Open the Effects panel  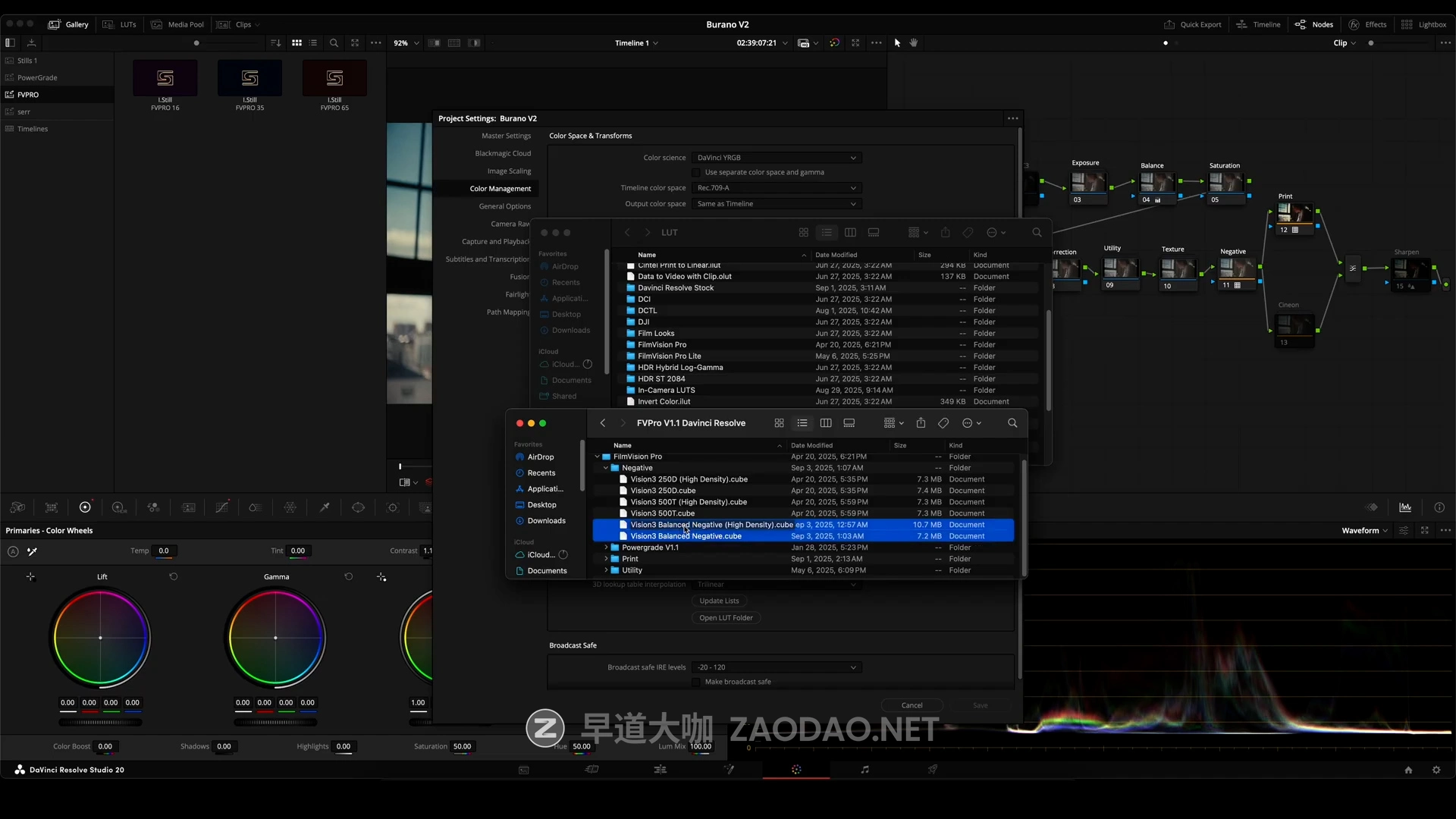click(1368, 24)
